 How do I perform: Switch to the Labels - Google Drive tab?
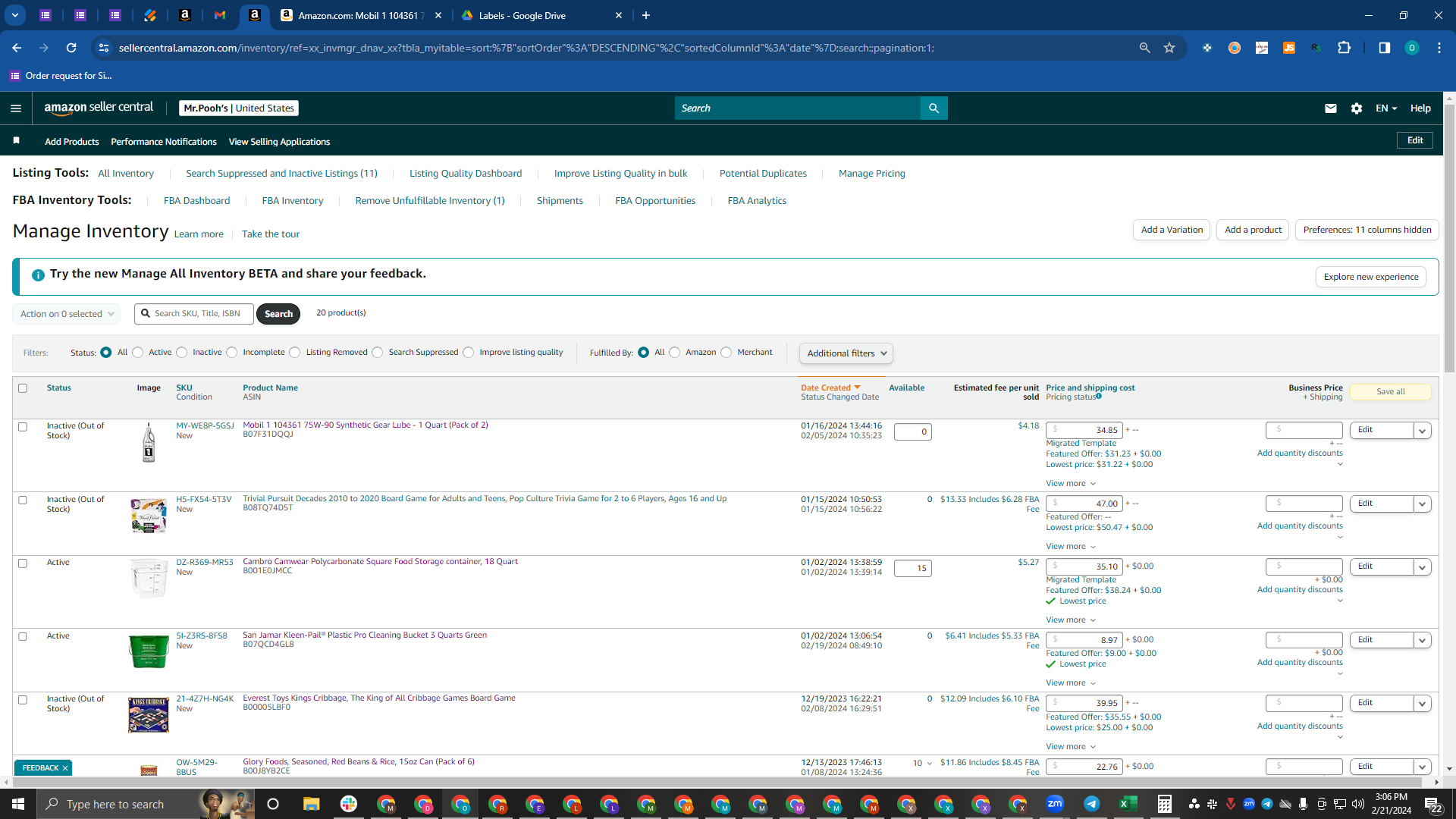[x=541, y=15]
